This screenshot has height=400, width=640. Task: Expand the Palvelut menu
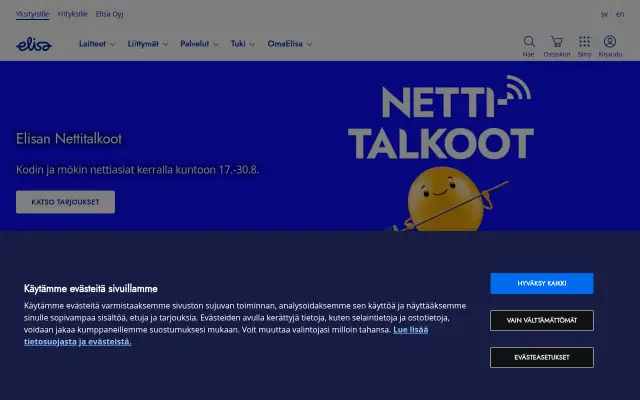point(199,44)
